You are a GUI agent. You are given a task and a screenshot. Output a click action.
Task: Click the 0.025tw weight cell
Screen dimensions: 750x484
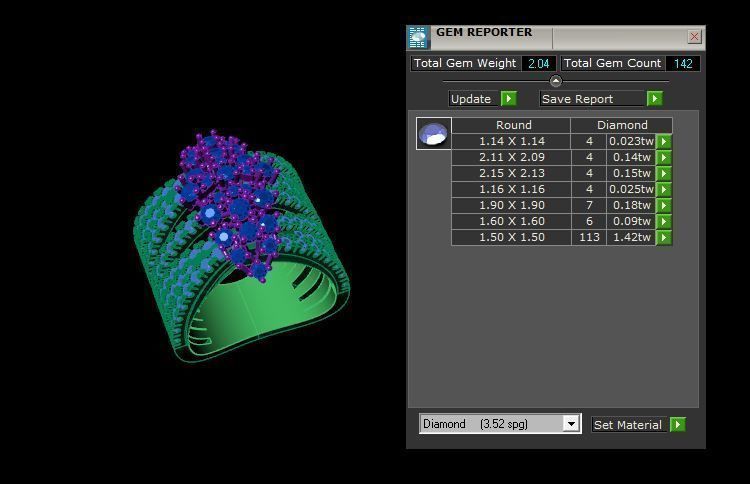631,189
